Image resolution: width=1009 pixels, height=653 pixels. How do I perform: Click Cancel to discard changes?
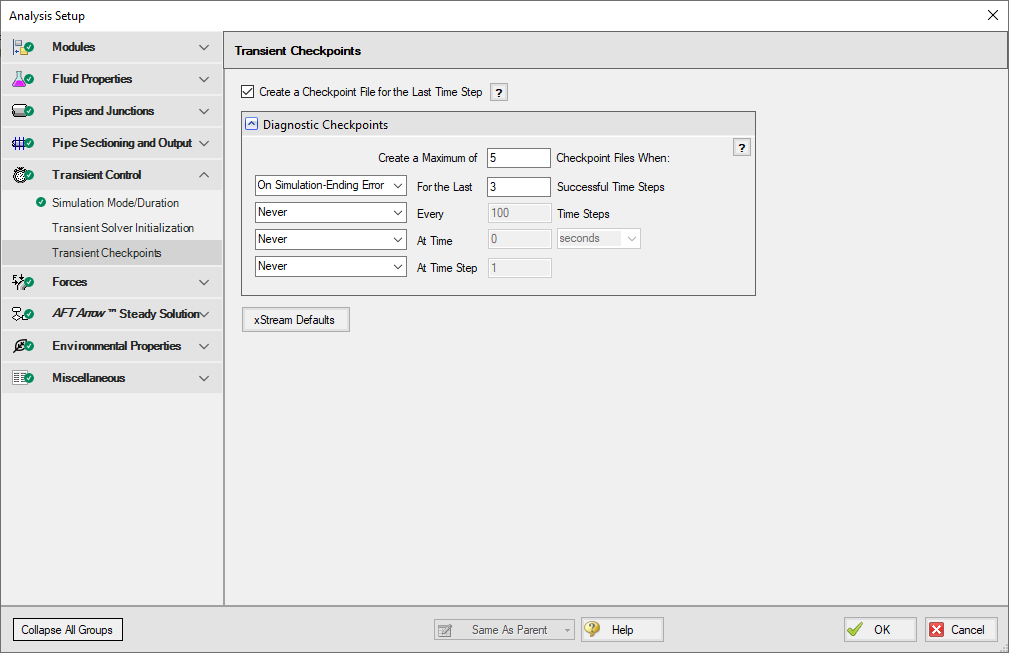961,630
